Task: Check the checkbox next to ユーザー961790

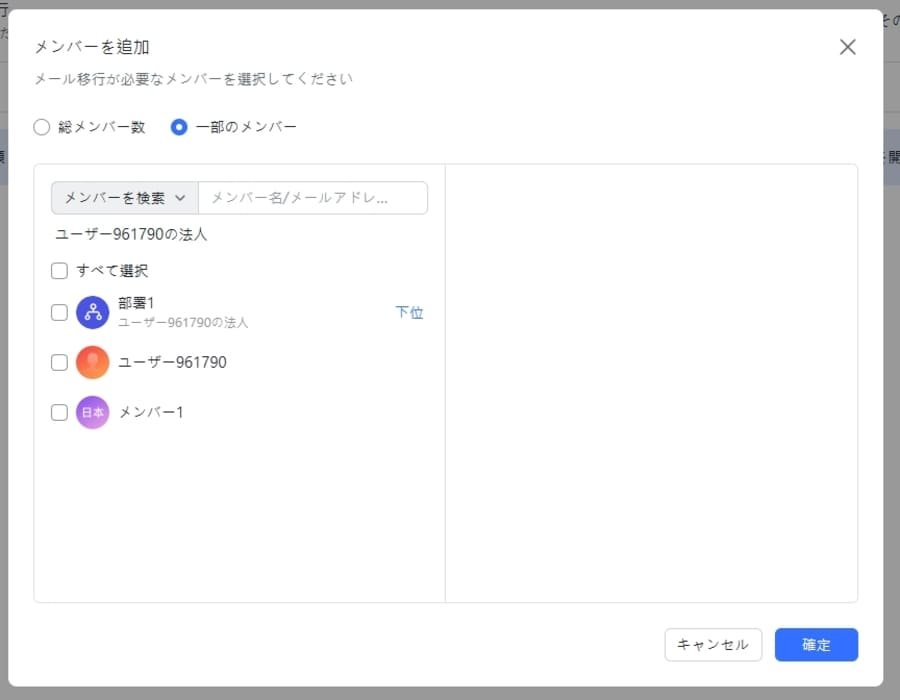Action: (59, 362)
